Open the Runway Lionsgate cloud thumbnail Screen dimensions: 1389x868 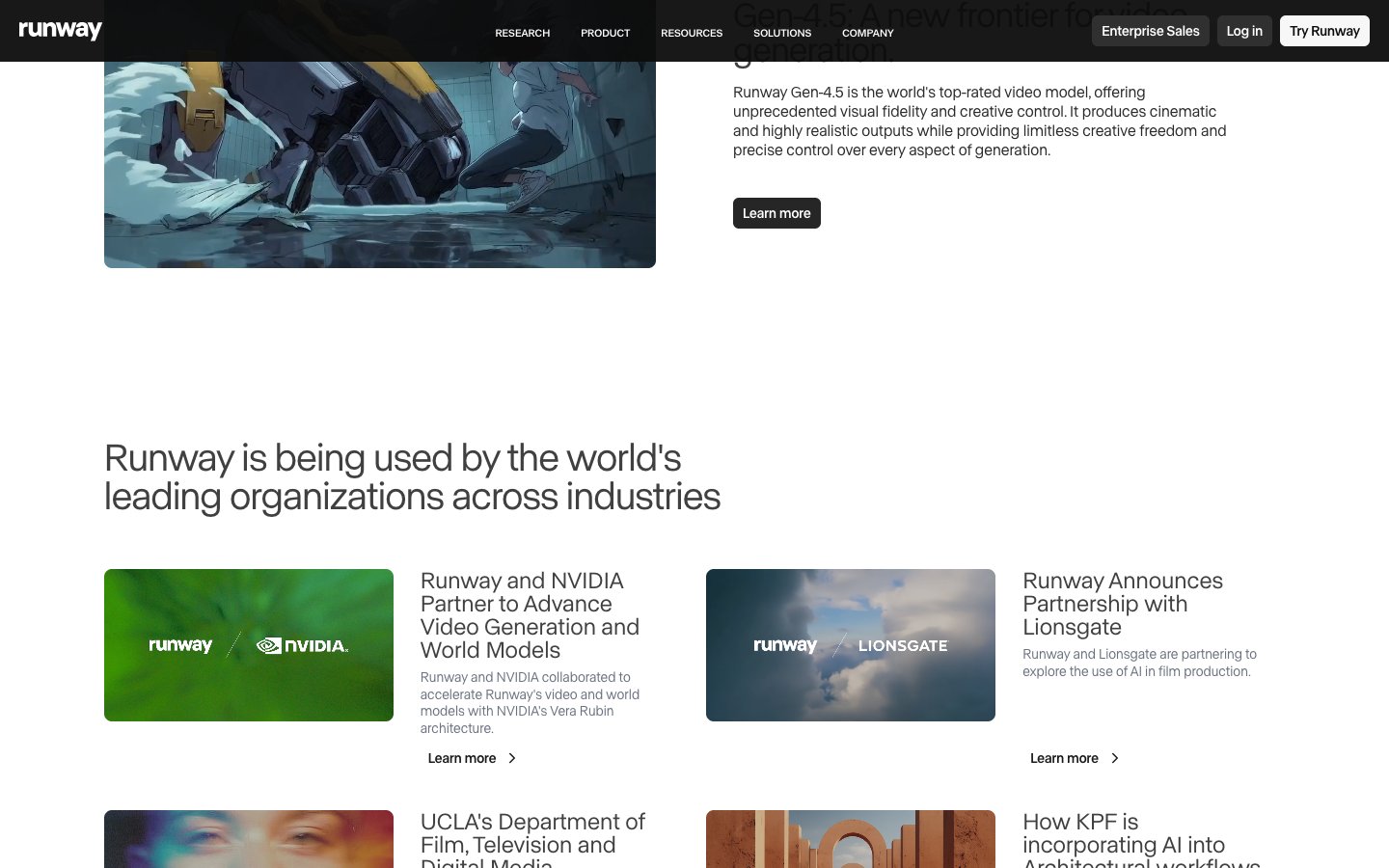[x=850, y=645]
